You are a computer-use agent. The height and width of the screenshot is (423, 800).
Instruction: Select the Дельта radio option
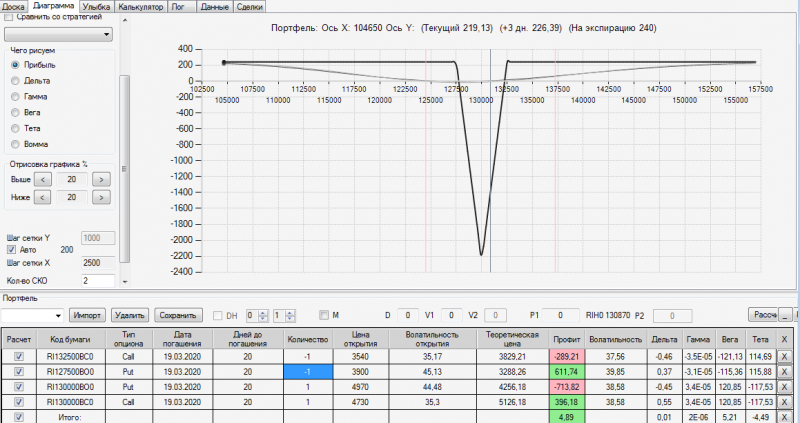15,81
